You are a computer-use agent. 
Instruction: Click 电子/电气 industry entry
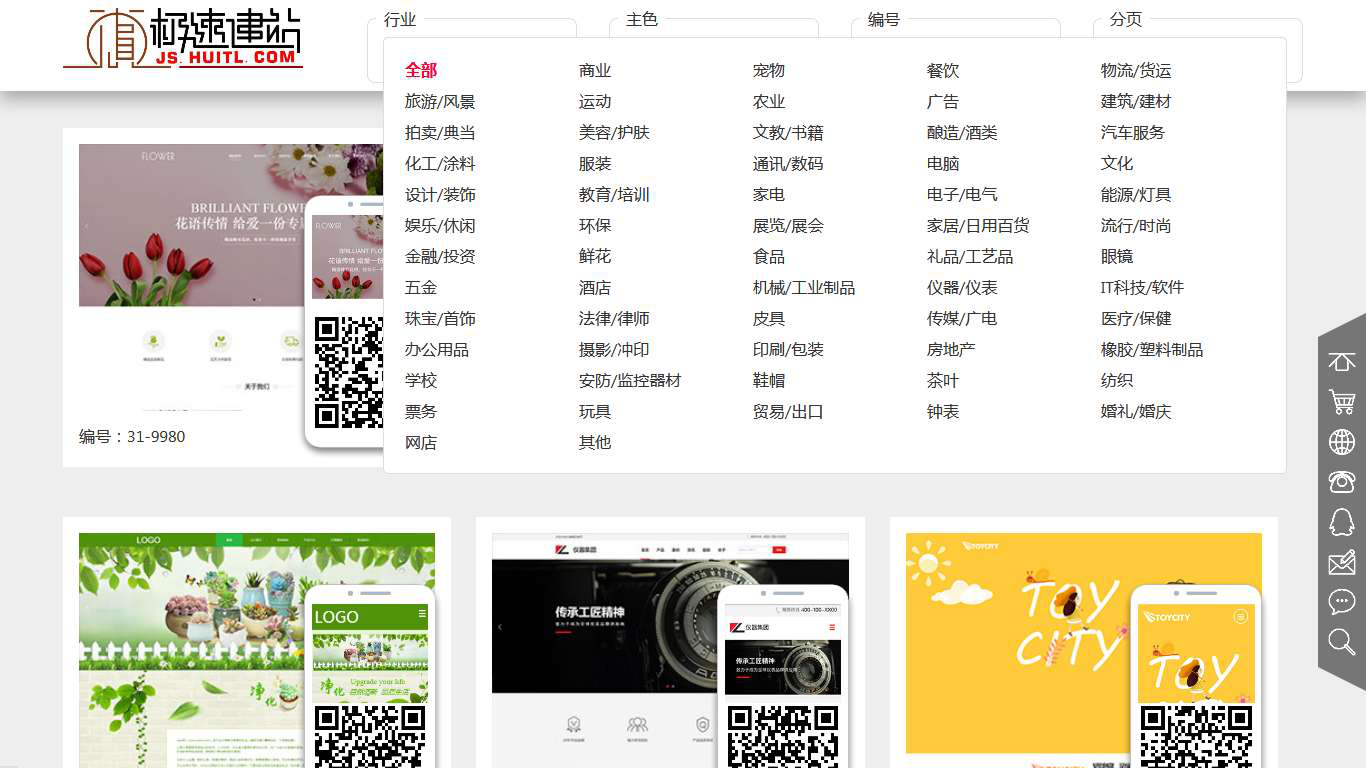coord(962,195)
